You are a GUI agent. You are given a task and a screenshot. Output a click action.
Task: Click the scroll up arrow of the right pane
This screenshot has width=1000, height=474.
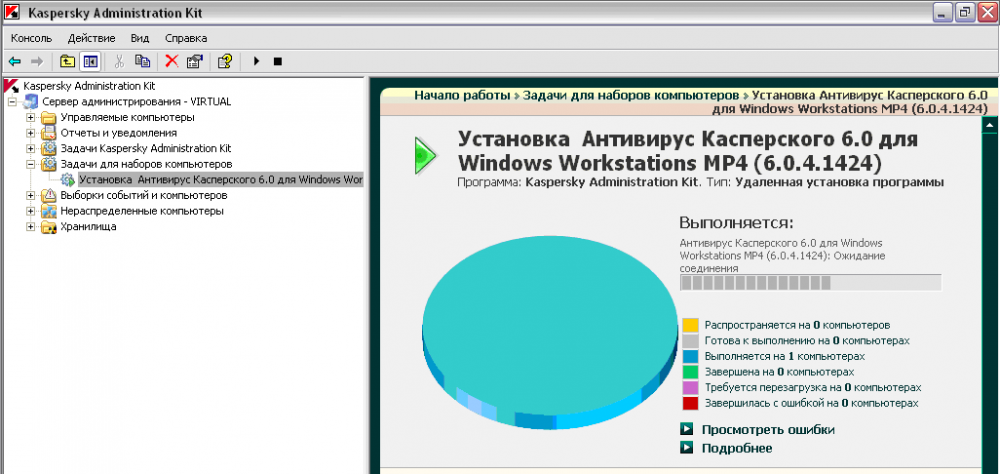pos(989,126)
